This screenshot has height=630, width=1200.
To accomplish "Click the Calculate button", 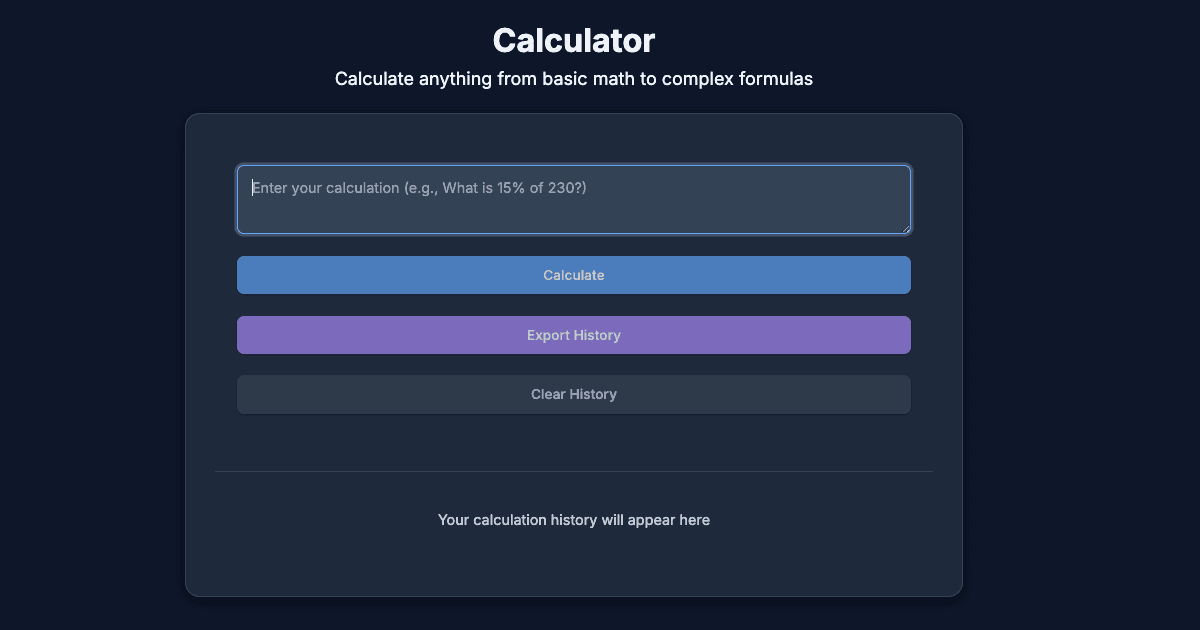I will (x=573, y=274).
